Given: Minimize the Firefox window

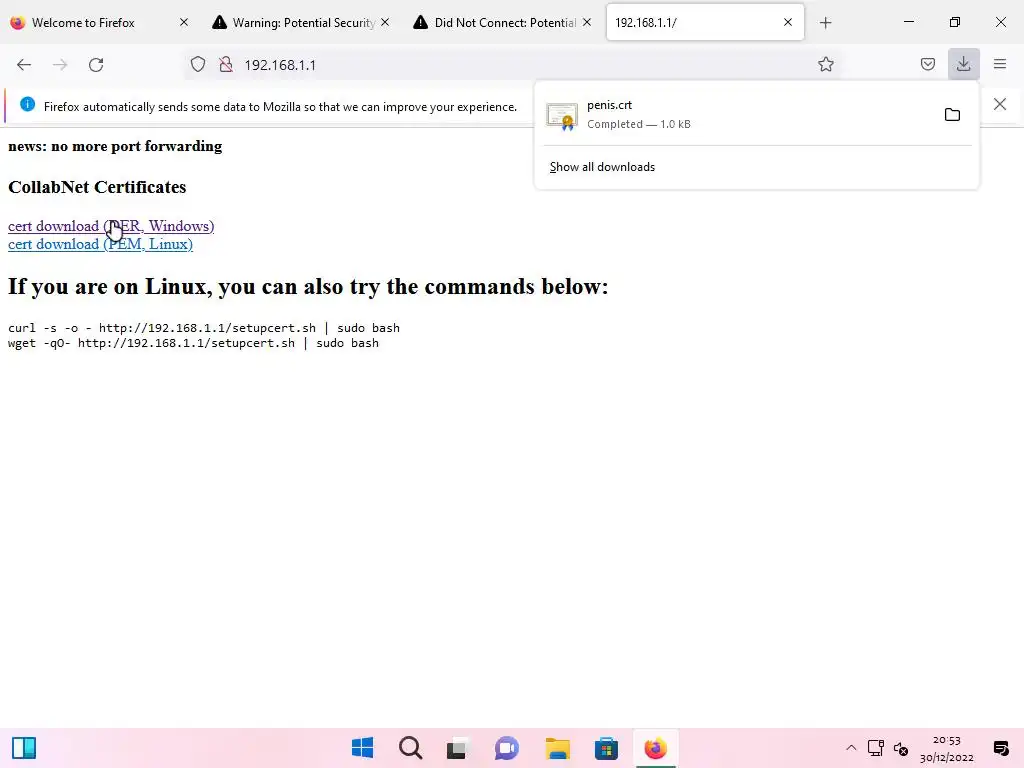Looking at the screenshot, I should [908, 22].
